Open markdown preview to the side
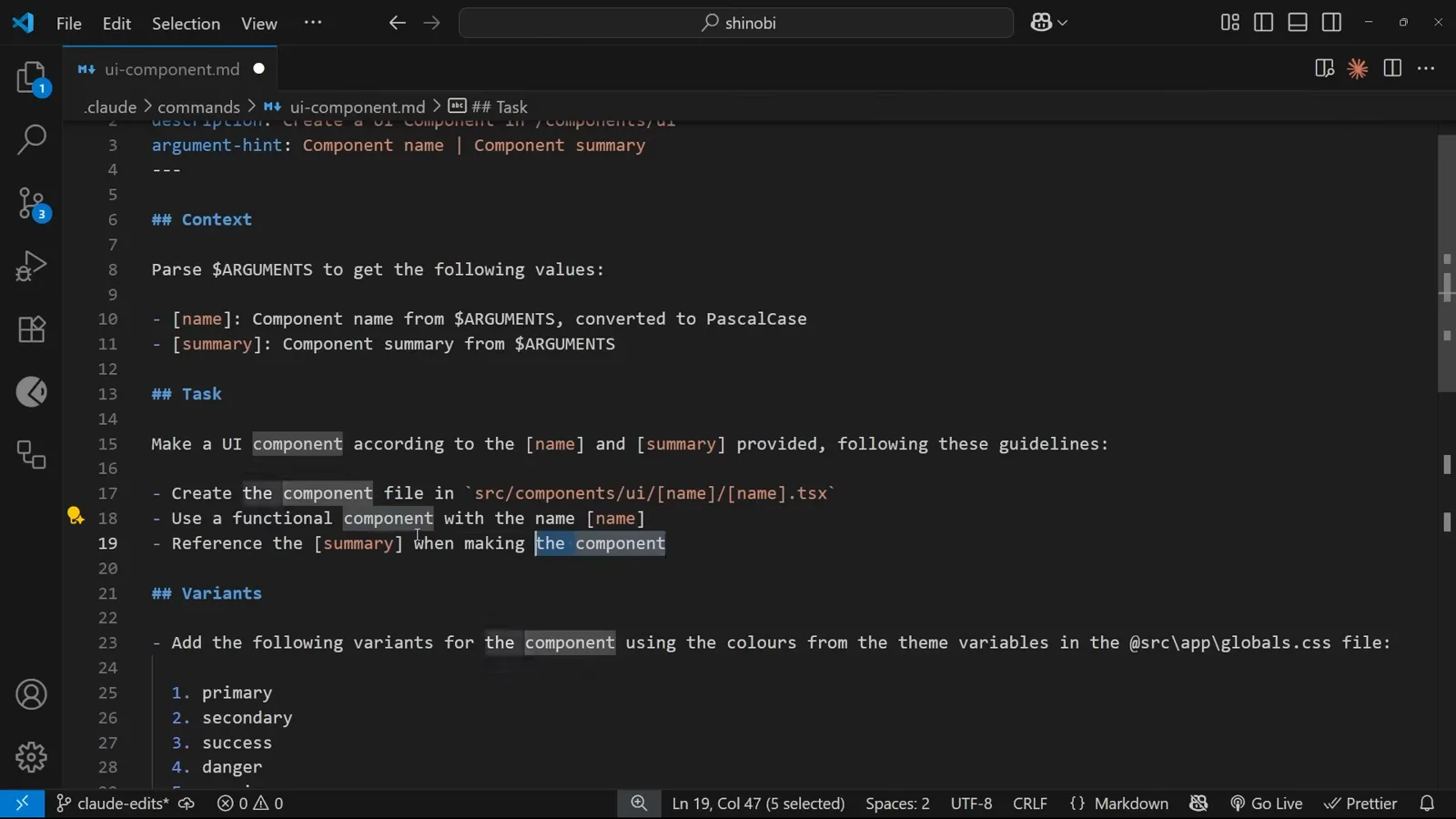 coord(1324,69)
